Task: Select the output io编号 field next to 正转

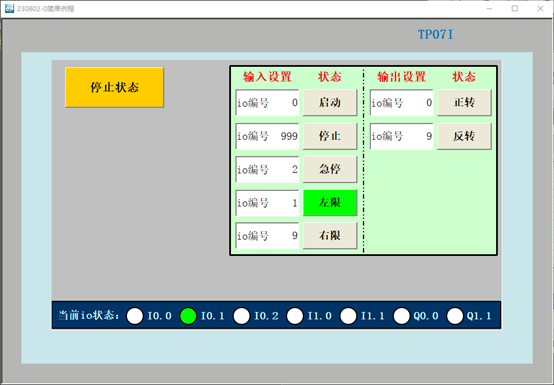Action: 402,103
